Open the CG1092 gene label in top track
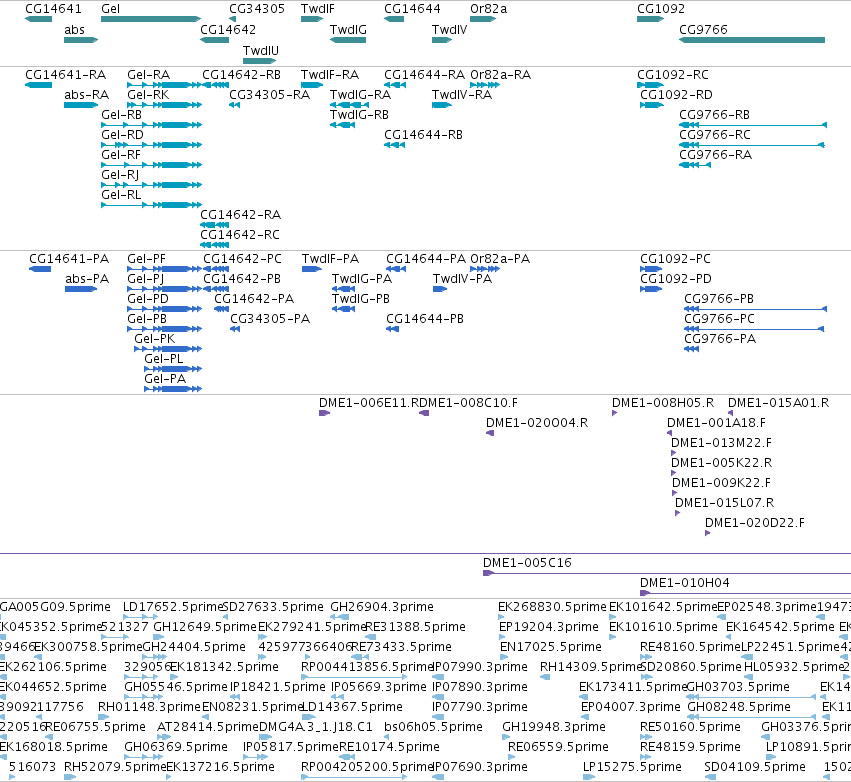 tap(661, 9)
